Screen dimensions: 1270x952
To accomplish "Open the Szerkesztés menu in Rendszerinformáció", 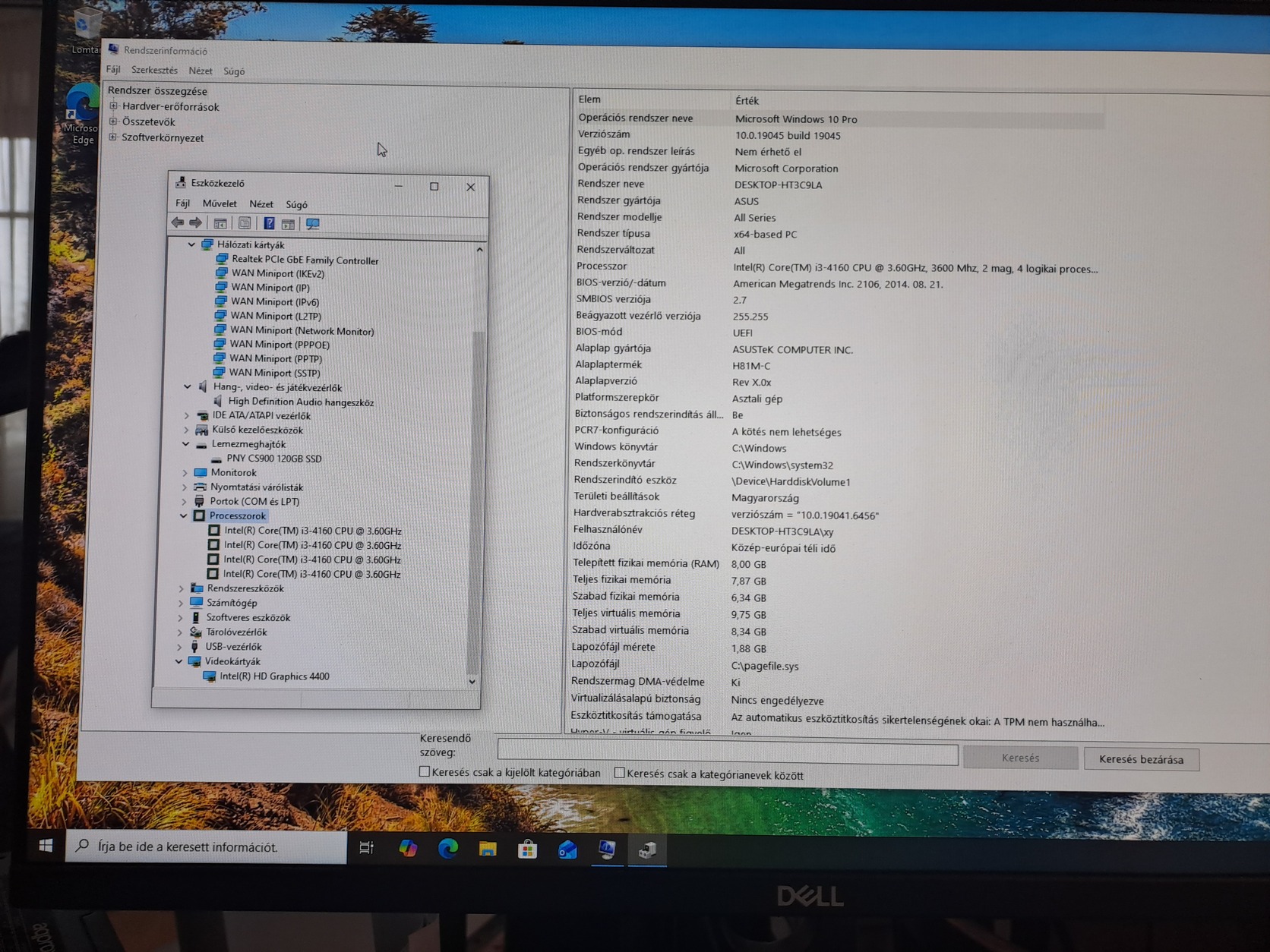I will [x=154, y=70].
